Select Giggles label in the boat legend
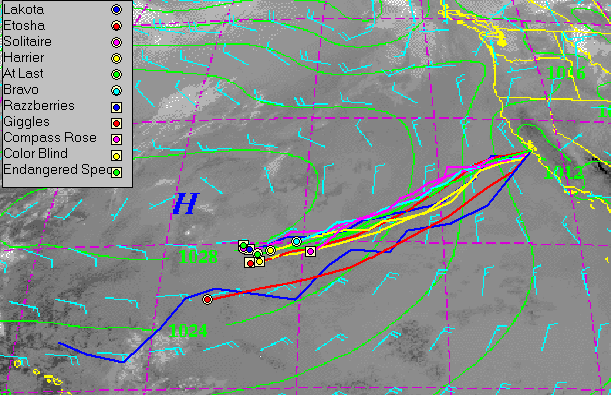This screenshot has height=395, width=611. pyautogui.click(x=26, y=122)
